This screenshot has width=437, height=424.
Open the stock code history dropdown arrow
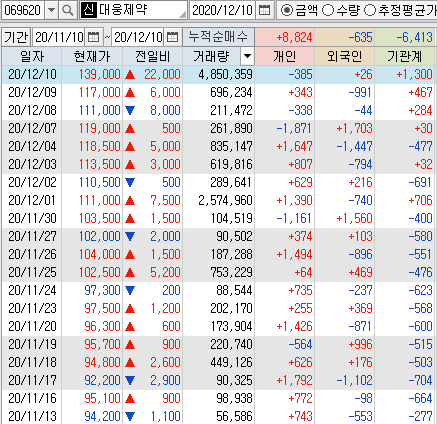click(x=51, y=10)
